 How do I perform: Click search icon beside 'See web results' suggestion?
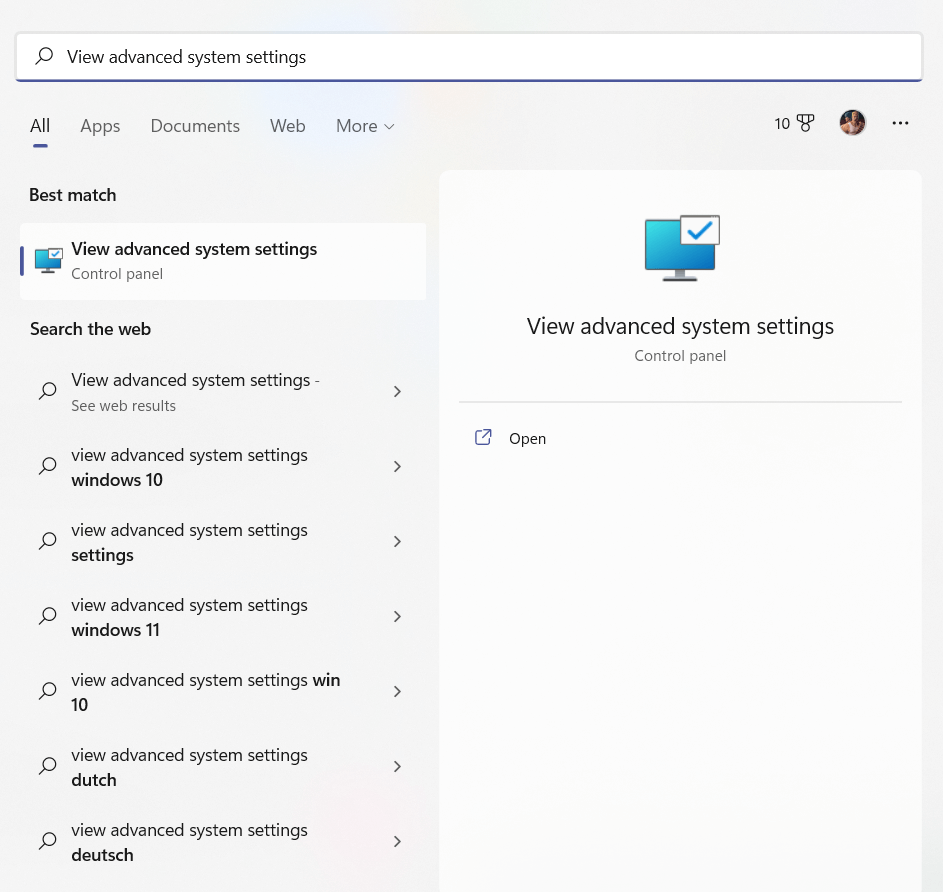48,391
